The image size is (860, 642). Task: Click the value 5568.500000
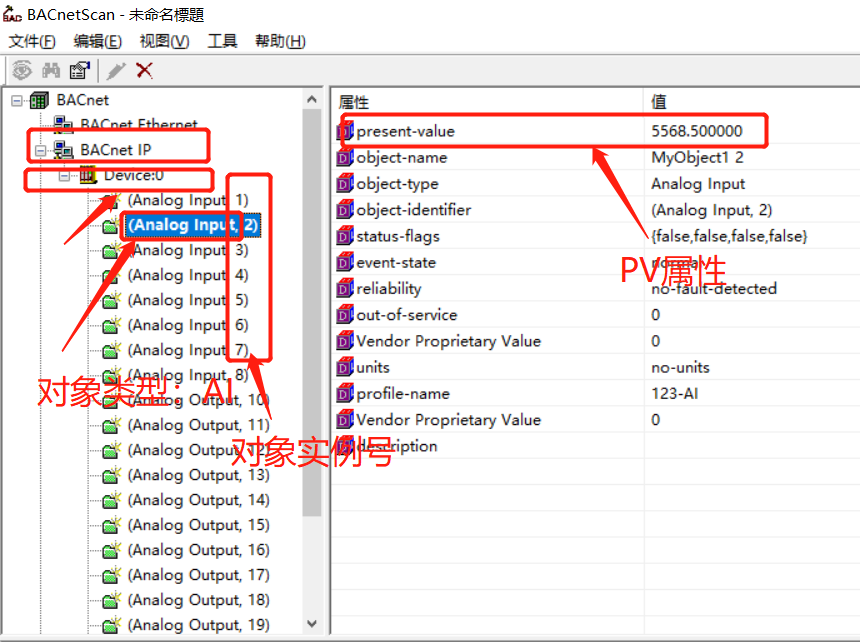click(x=697, y=131)
